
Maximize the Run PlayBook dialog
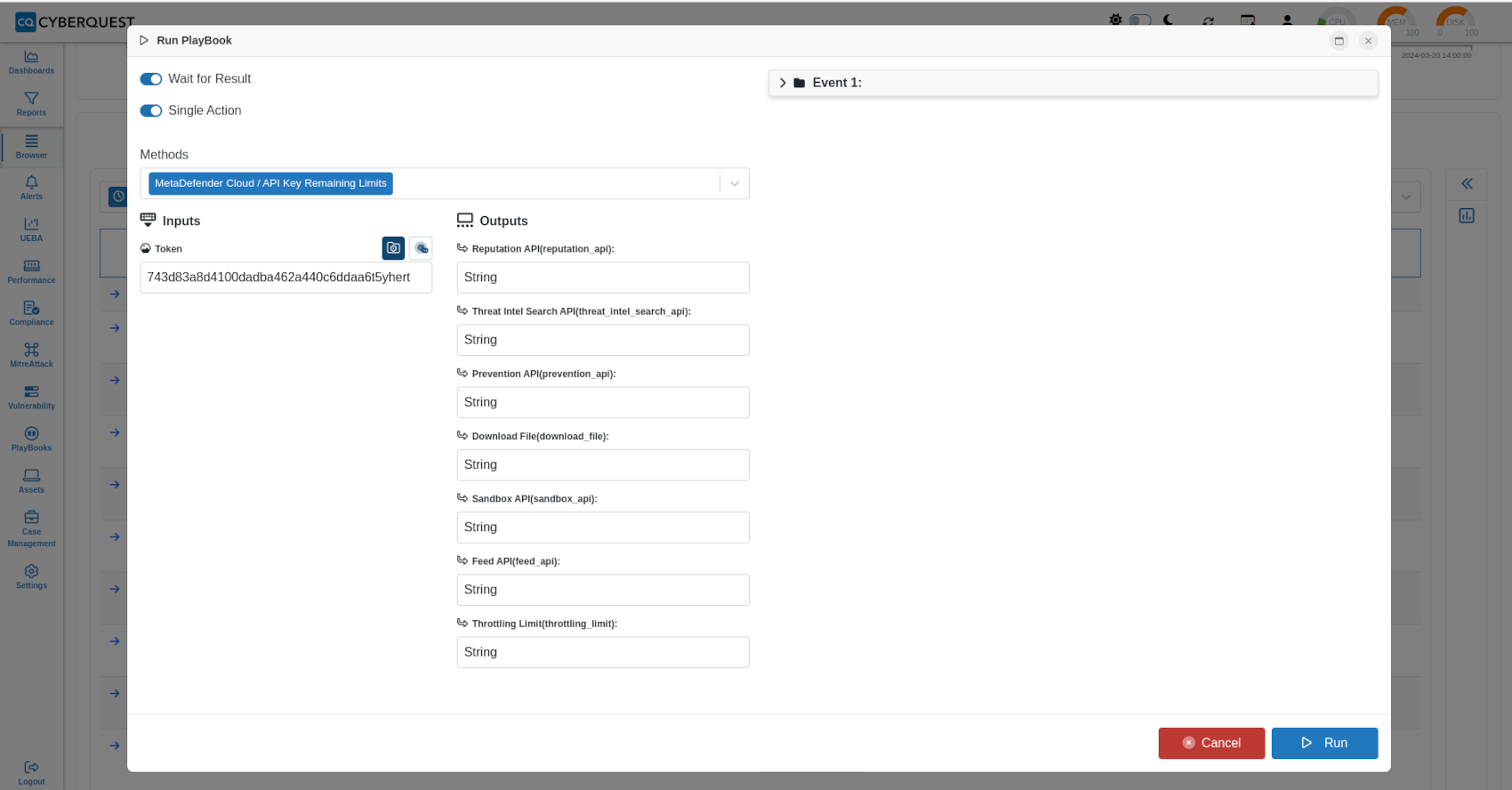[x=1339, y=41]
